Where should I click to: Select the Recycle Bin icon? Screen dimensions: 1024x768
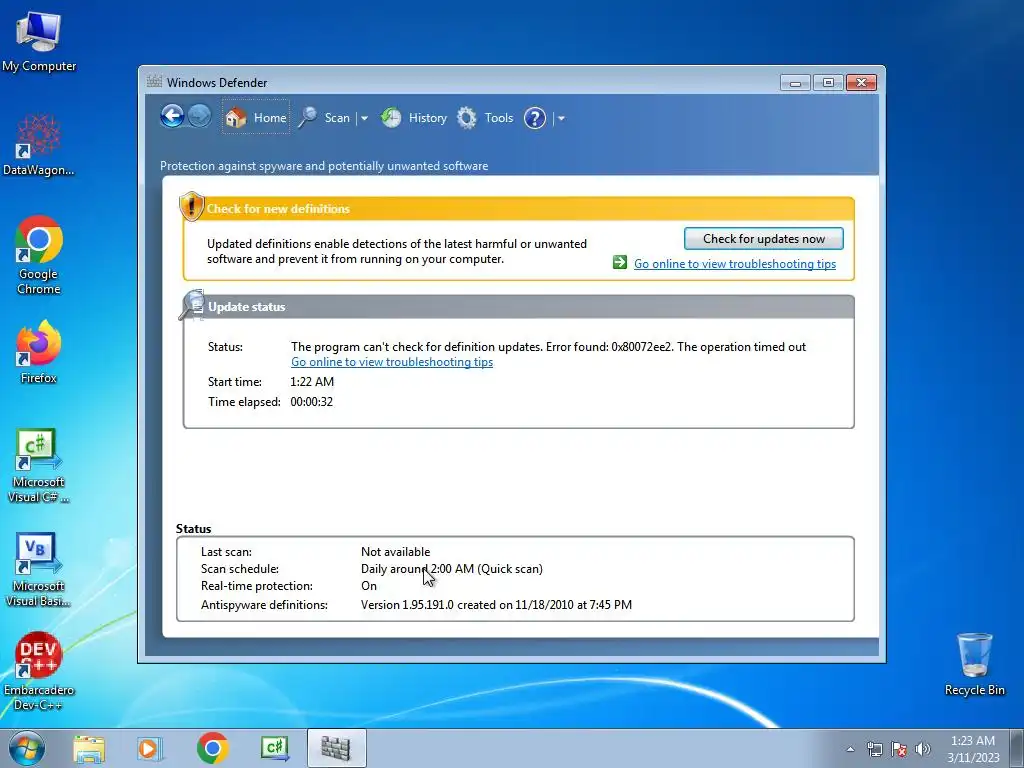point(974,664)
